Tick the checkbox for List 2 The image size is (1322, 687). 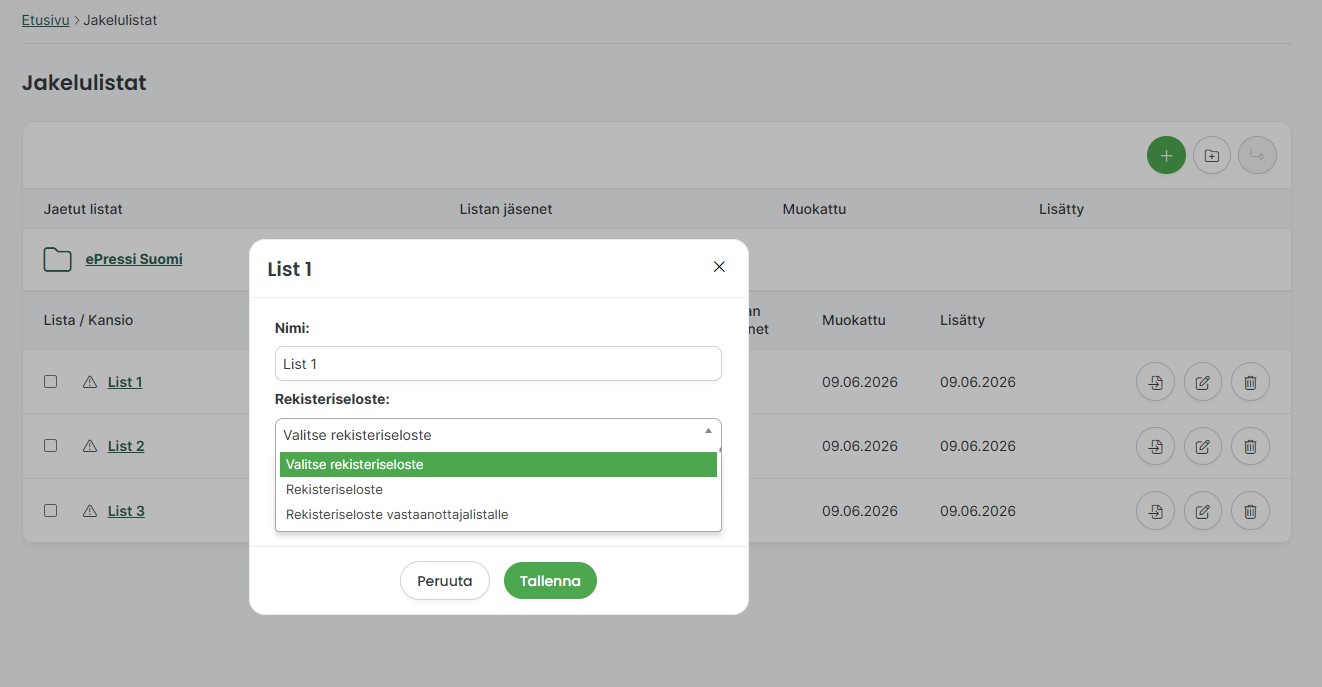click(x=51, y=446)
